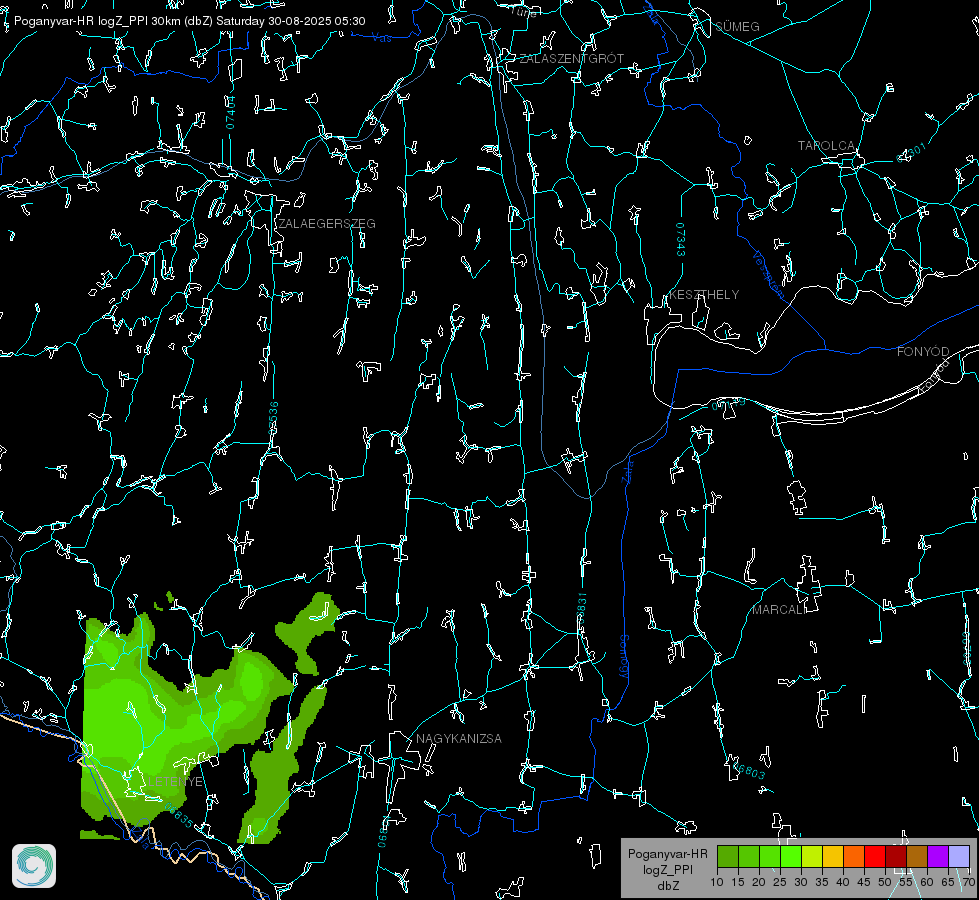Click the 06831 road number label

point(581,609)
